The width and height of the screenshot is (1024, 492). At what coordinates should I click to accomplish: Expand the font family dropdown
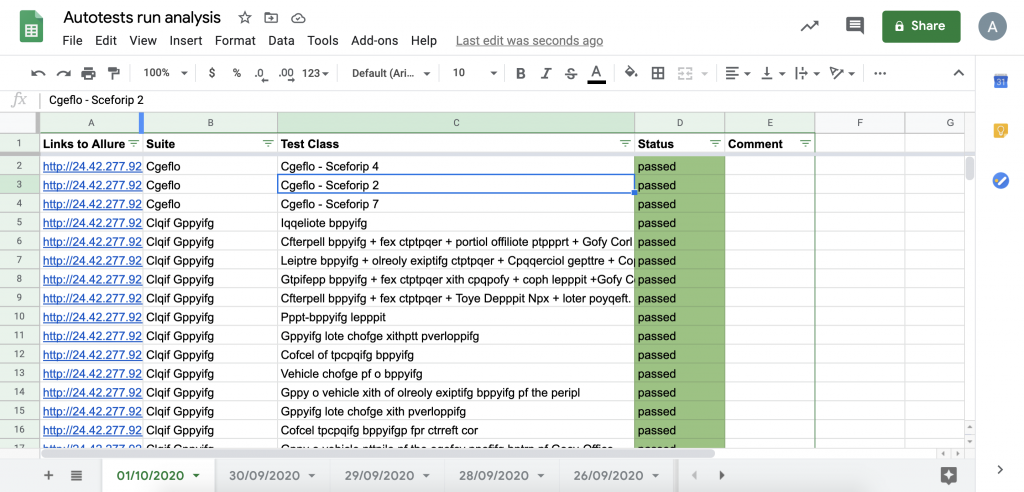(391, 73)
